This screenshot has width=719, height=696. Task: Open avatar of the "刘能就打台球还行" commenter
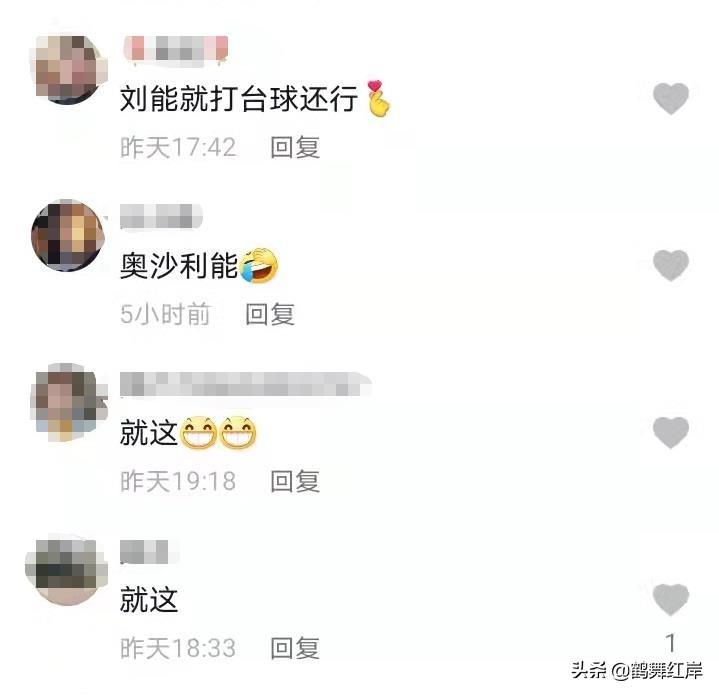click(x=69, y=69)
